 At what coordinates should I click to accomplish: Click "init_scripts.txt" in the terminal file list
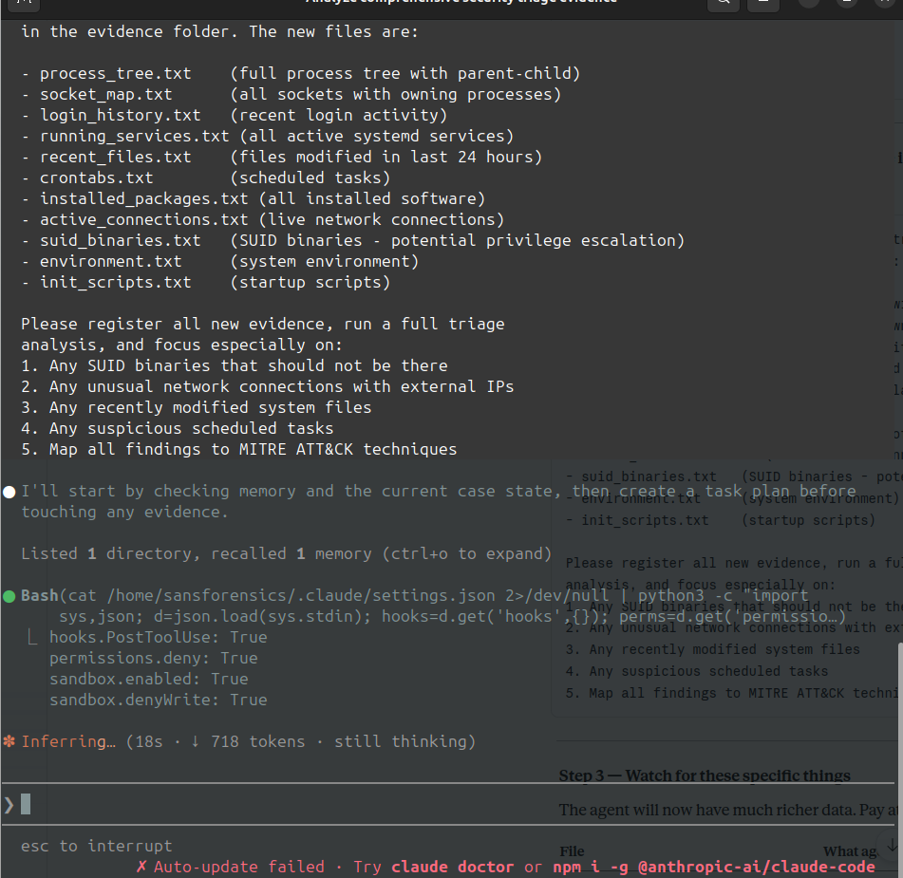pyautogui.click(x=115, y=282)
